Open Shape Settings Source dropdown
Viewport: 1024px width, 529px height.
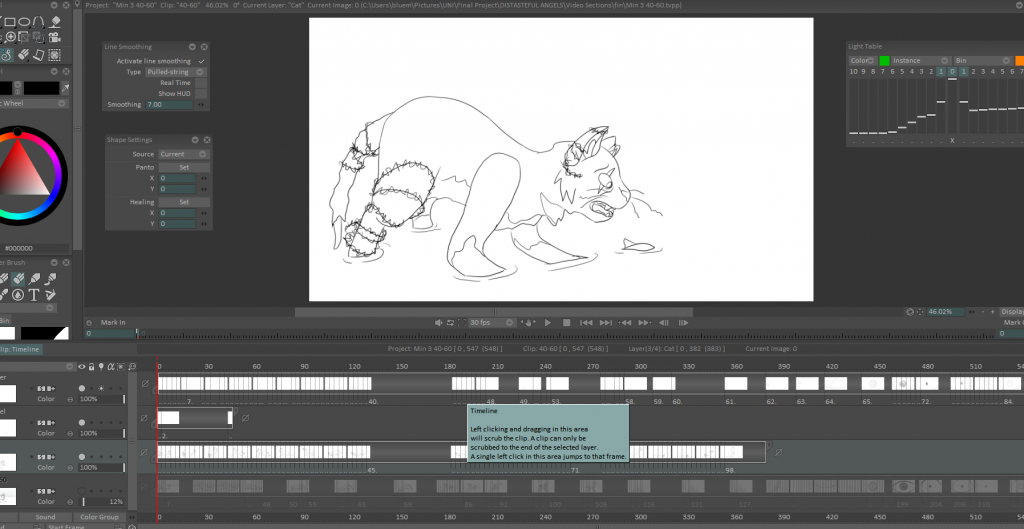coord(184,154)
